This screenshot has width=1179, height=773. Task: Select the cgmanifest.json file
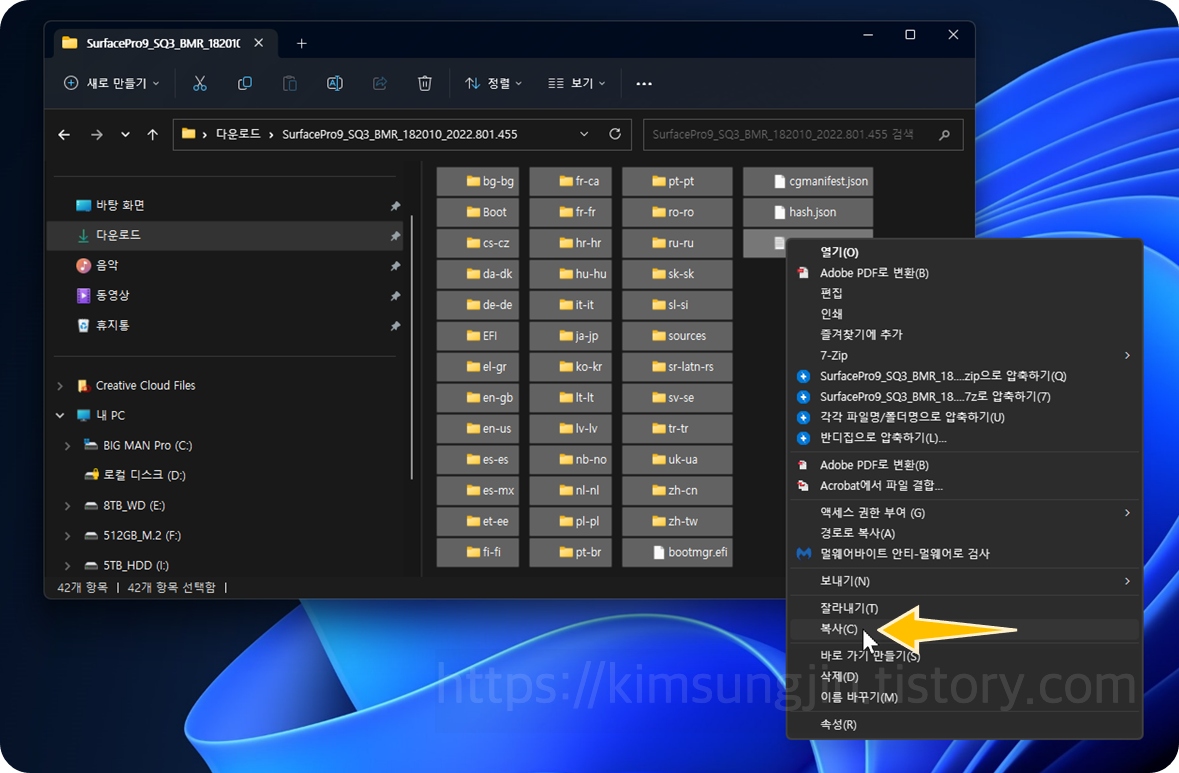point(808,181)
